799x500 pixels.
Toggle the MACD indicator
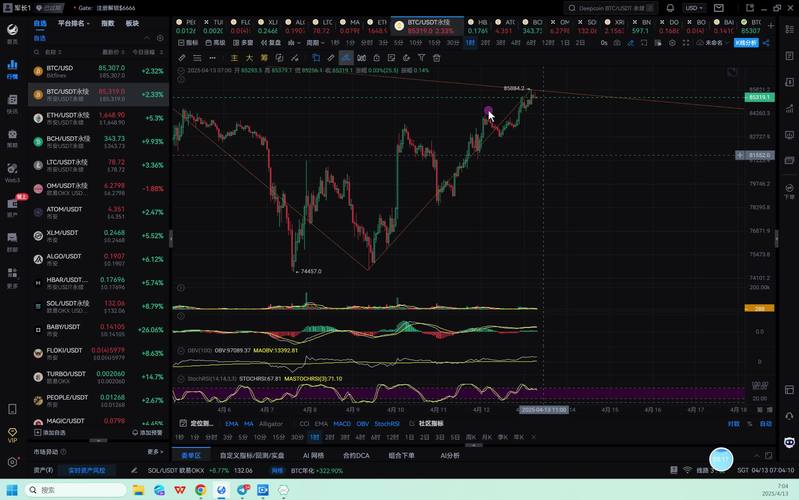coord(342,424)
